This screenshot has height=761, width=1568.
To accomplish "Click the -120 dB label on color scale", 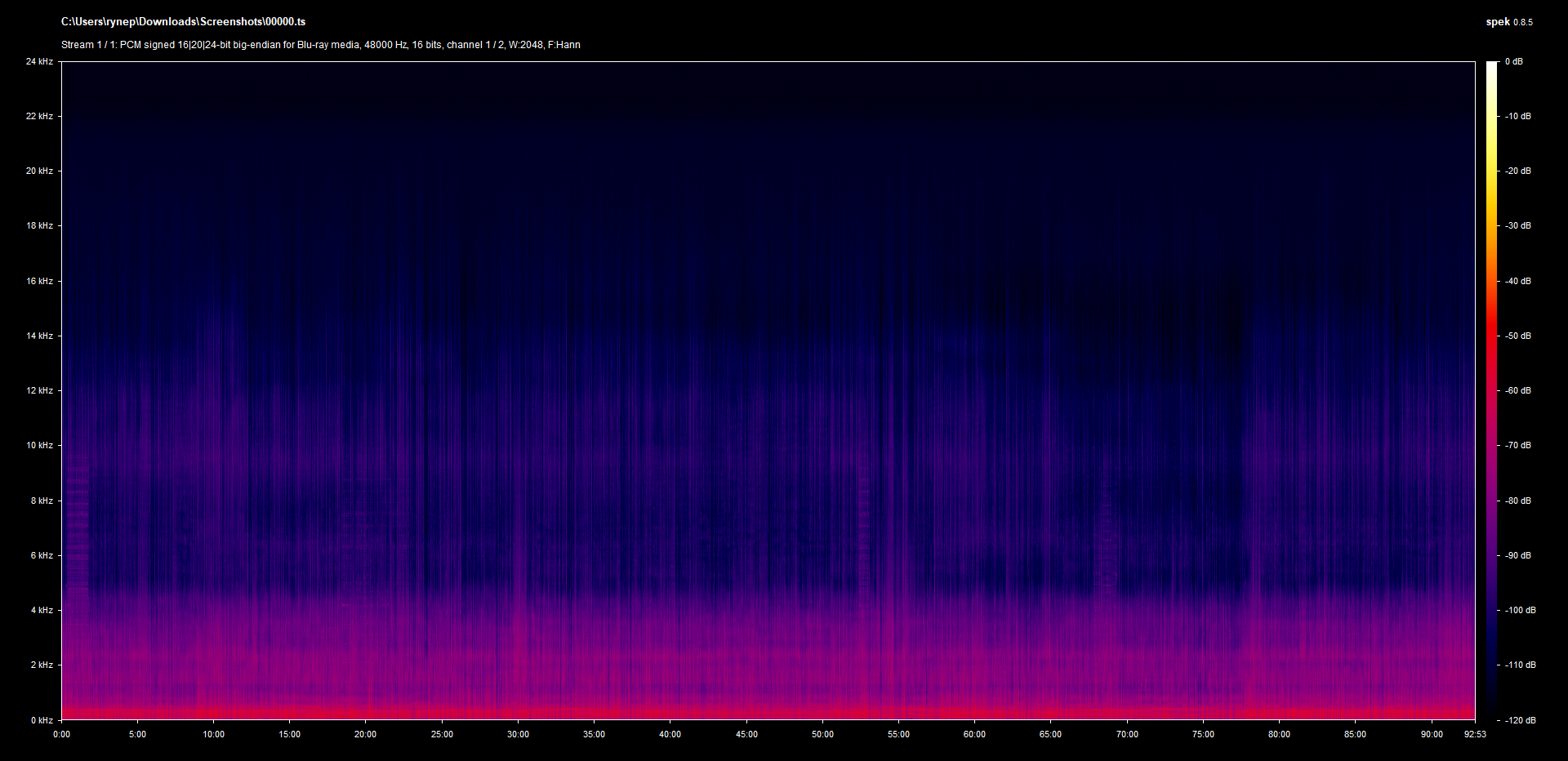I will pos(1520,720).
